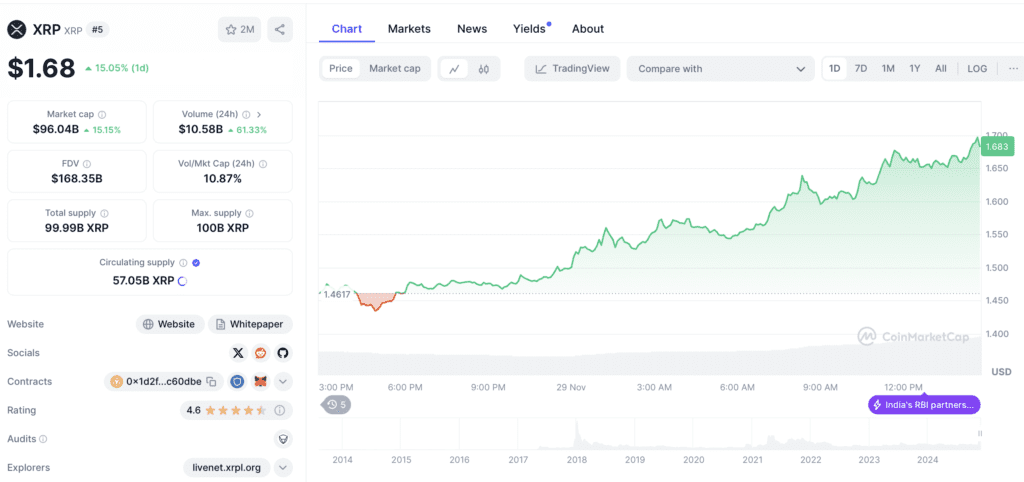The image size is (1024, 482).
Task: Click the 10.87% Vol/Mkt Cap value
Action: tap(223, 178)
